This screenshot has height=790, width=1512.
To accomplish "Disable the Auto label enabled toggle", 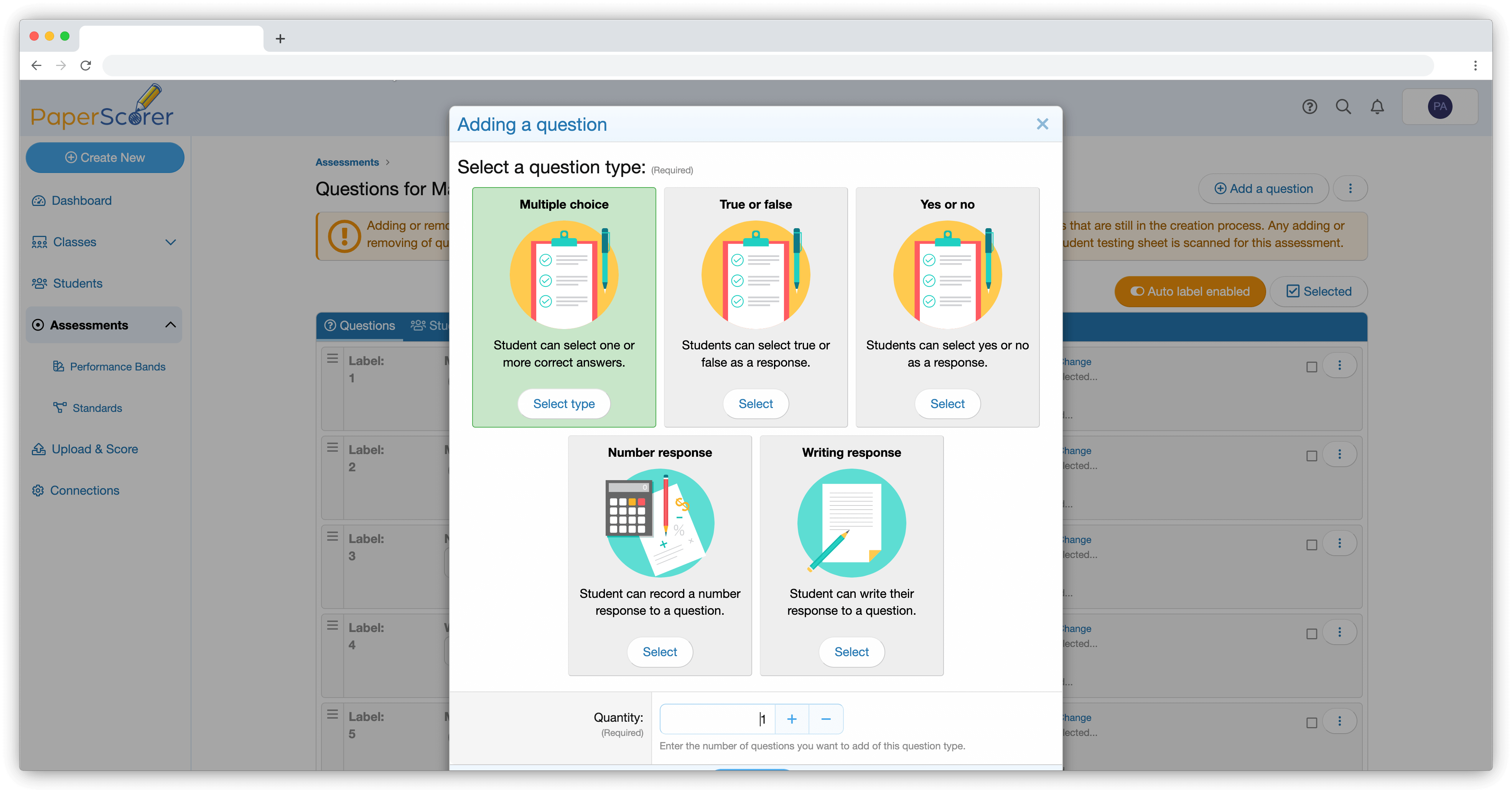I will (x=1138, y=291).
